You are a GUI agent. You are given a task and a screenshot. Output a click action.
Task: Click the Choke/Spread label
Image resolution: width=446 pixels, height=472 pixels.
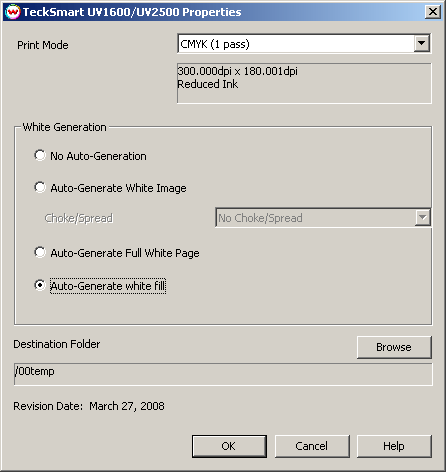79,218
